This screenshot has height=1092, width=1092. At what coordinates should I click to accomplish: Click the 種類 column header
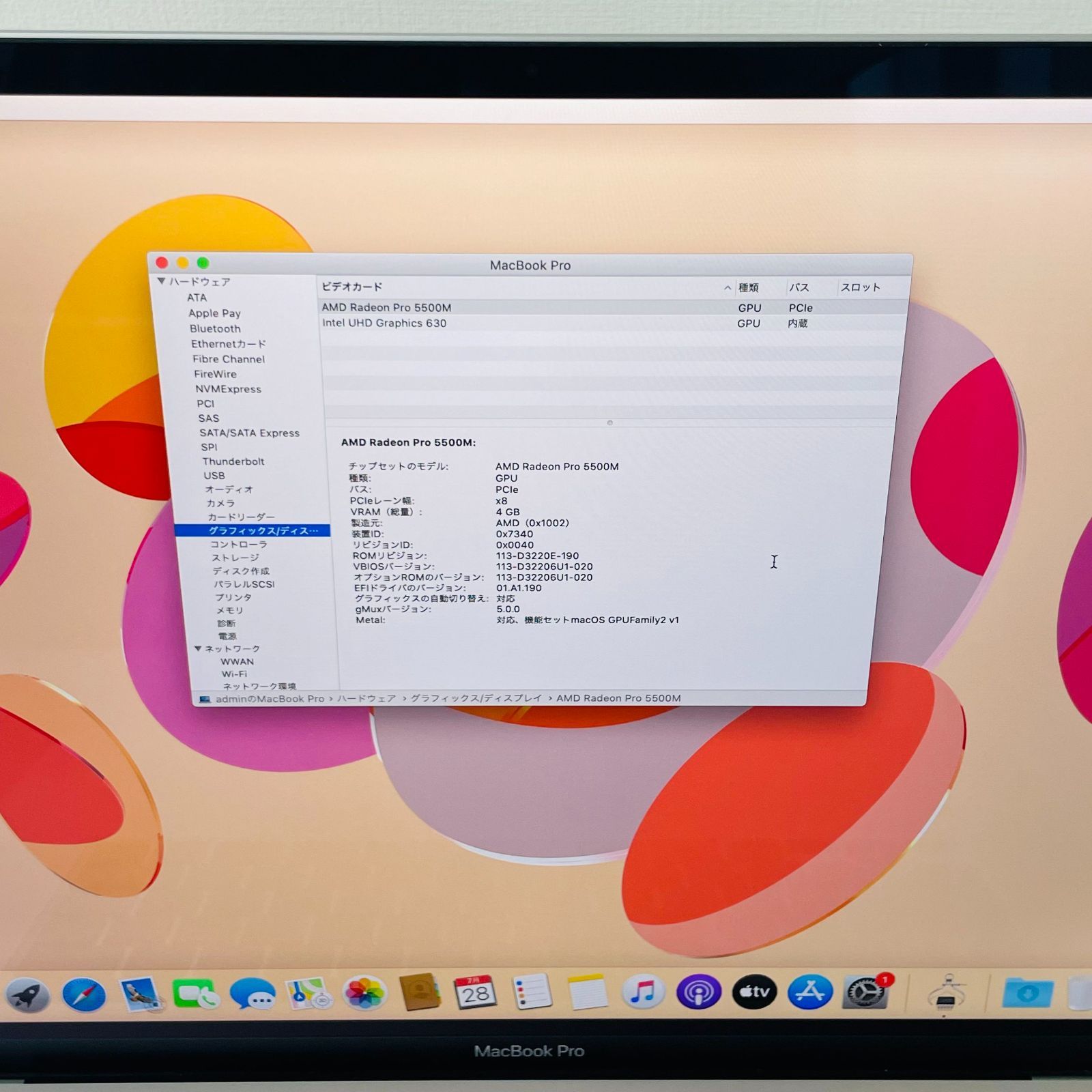(x=748, y=288)
